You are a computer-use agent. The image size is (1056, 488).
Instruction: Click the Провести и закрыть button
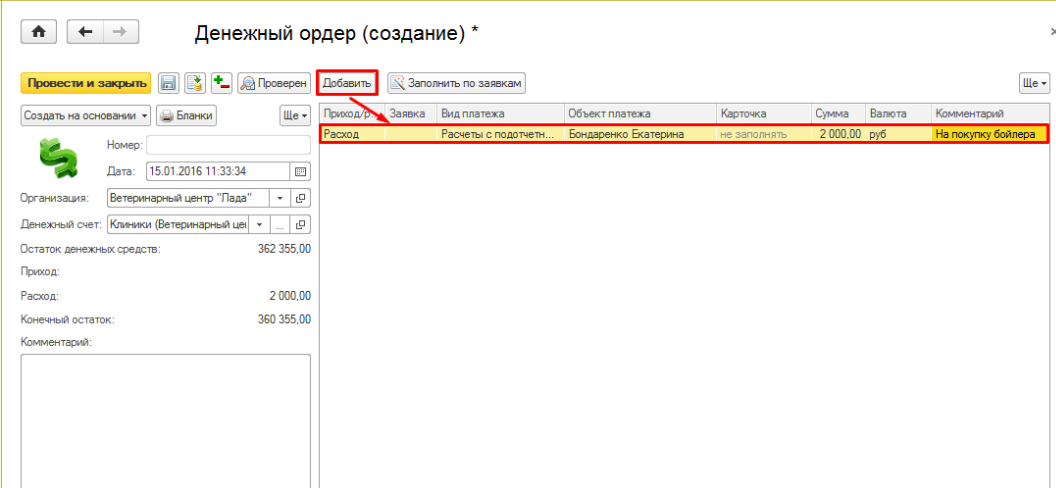[85, 84]
